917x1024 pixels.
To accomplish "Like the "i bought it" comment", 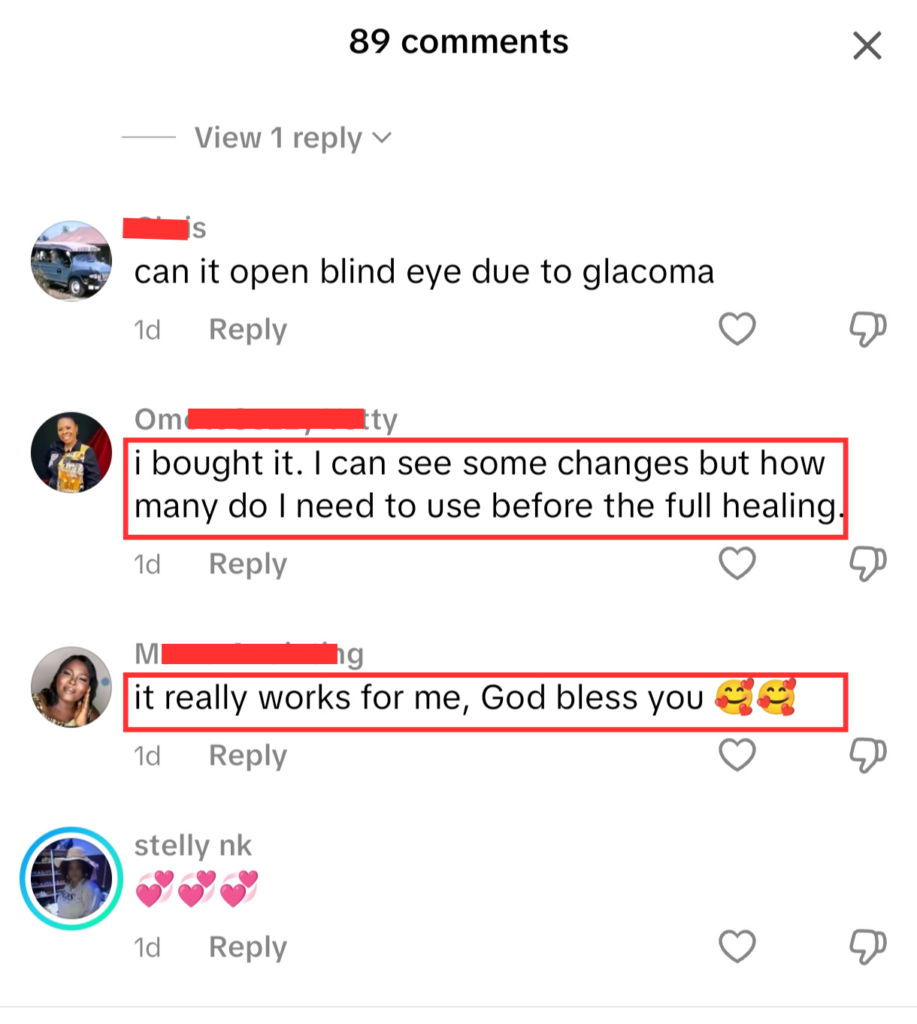I will click(x=737, y=563).
